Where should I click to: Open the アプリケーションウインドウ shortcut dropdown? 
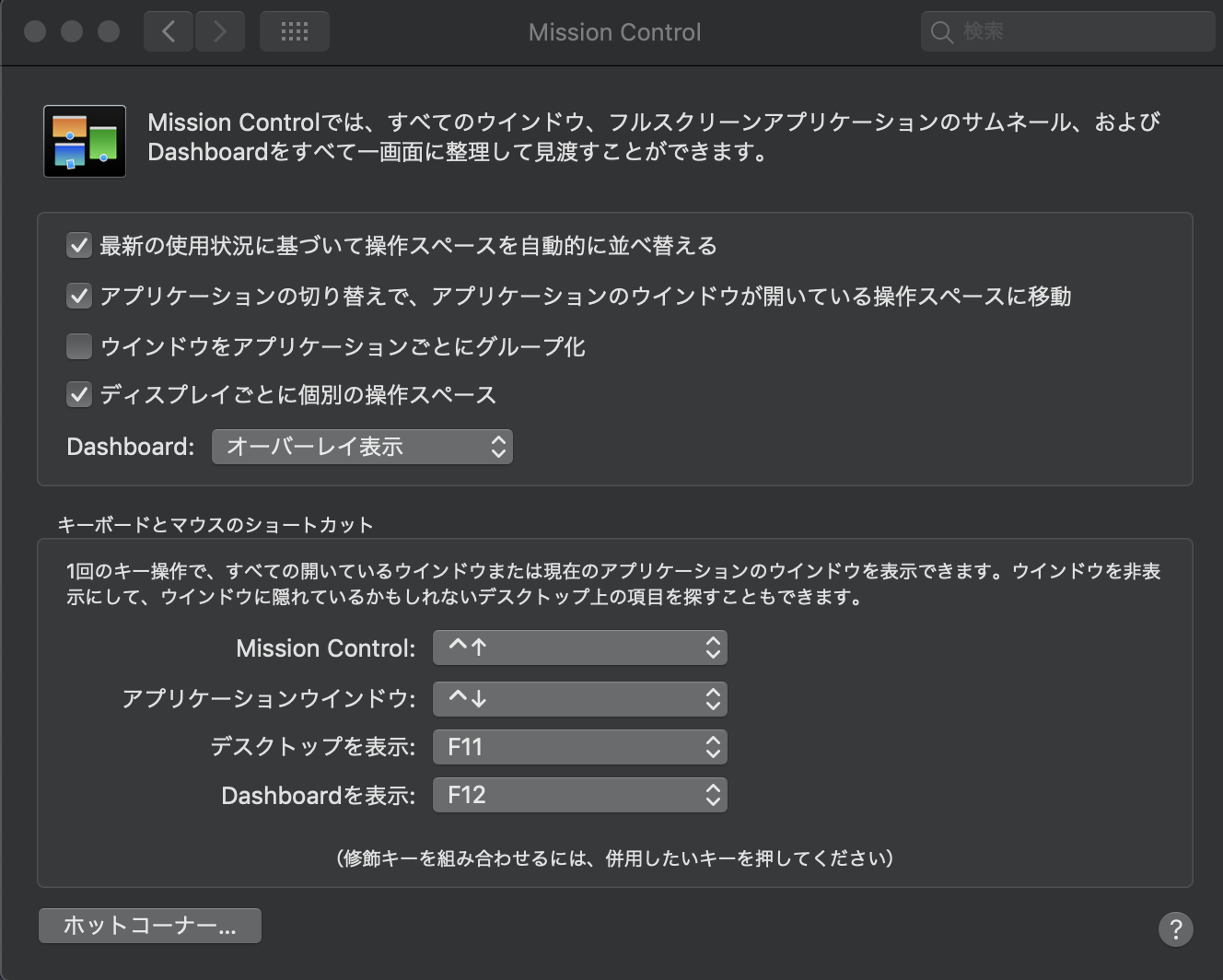[x=580, y=698]
